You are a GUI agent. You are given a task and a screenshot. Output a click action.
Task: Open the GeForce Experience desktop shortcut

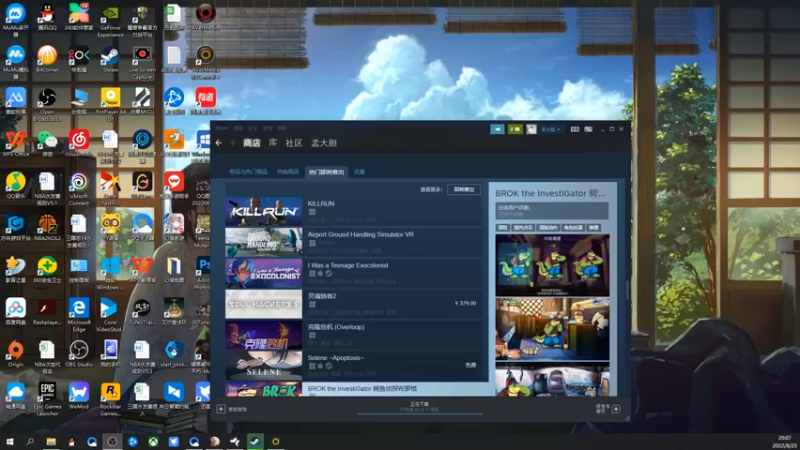pos(110,21)
